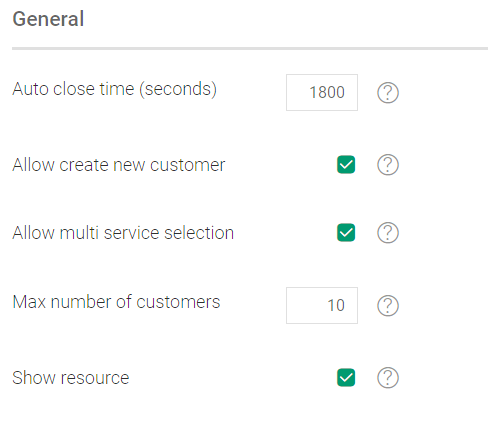
Task: Click the word '(seconds)' in the label
Action: [x=178, y=89]
